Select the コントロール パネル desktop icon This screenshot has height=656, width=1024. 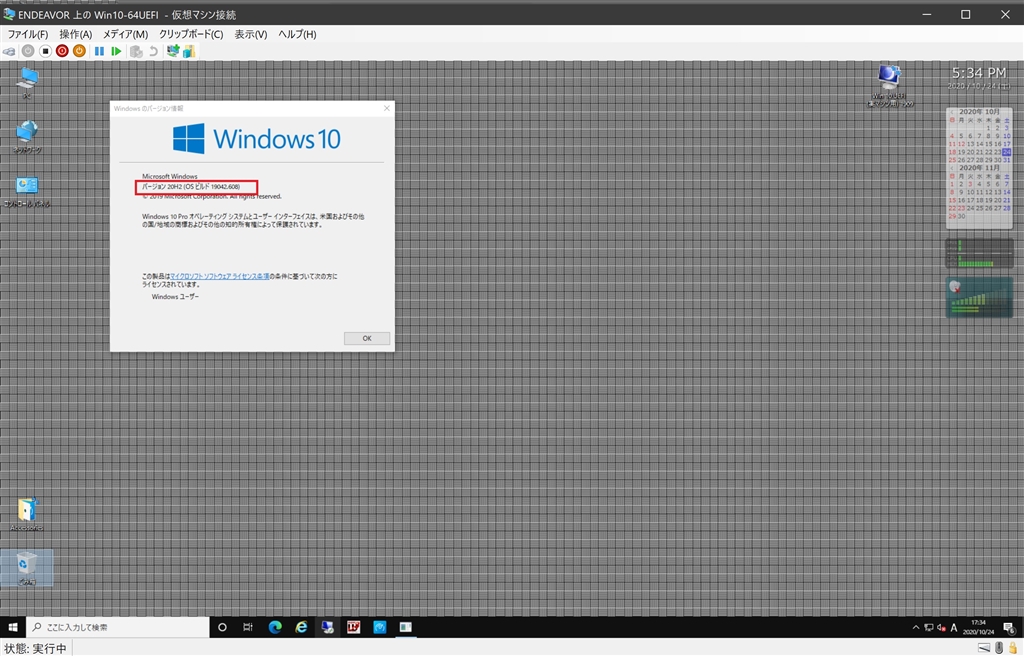(27, 191)
